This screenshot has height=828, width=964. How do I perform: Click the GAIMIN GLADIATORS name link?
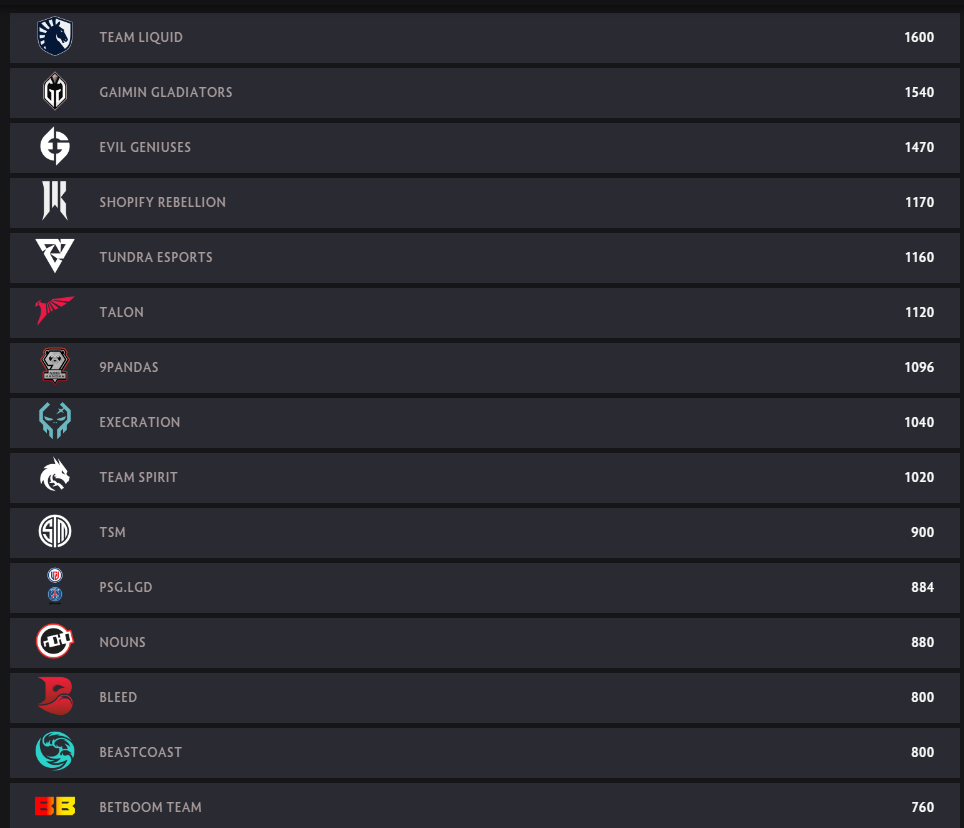pyautogui.click(x=166, y=92)
